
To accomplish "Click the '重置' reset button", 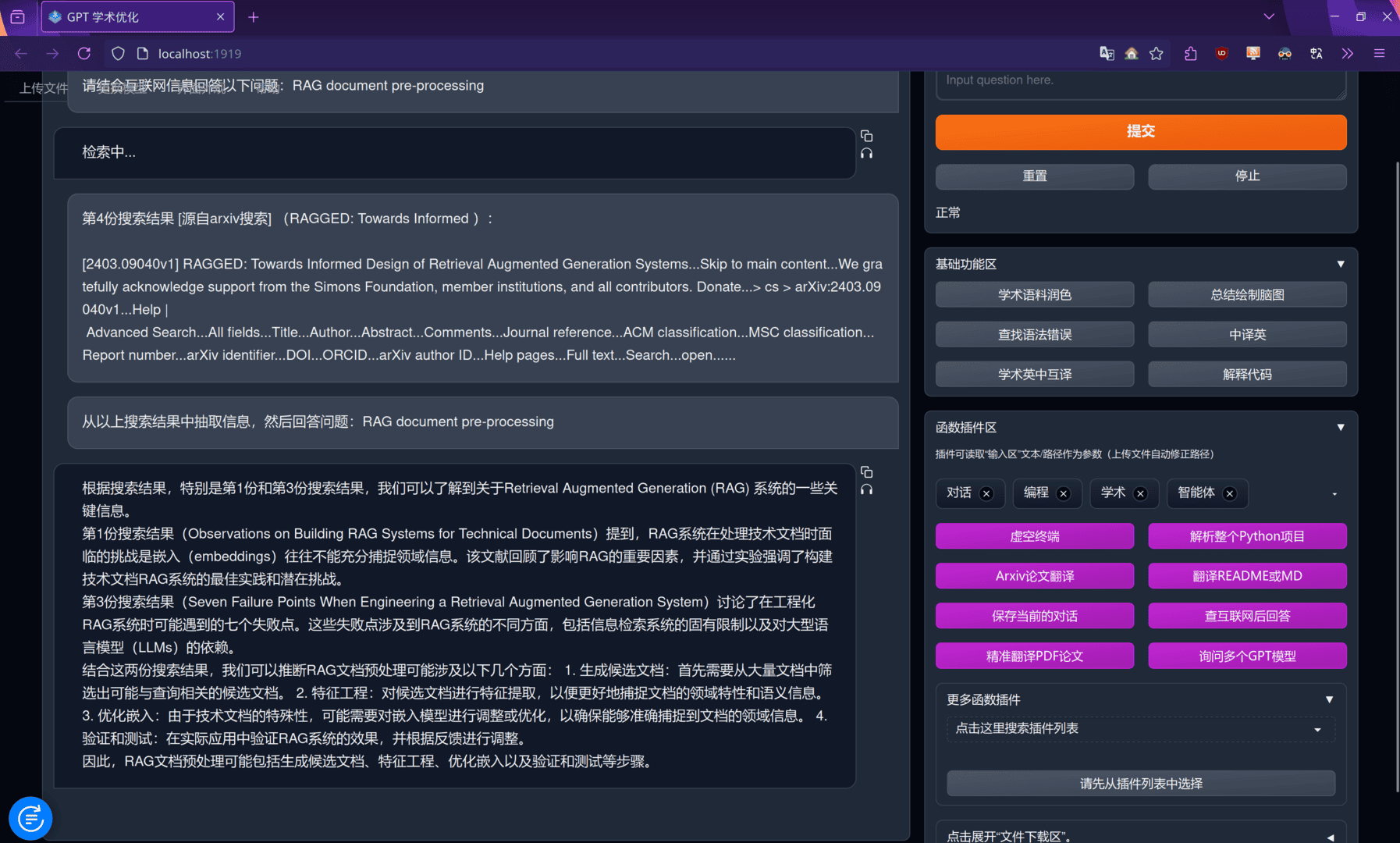I will pyautogui.click(x=1035, y=176).
